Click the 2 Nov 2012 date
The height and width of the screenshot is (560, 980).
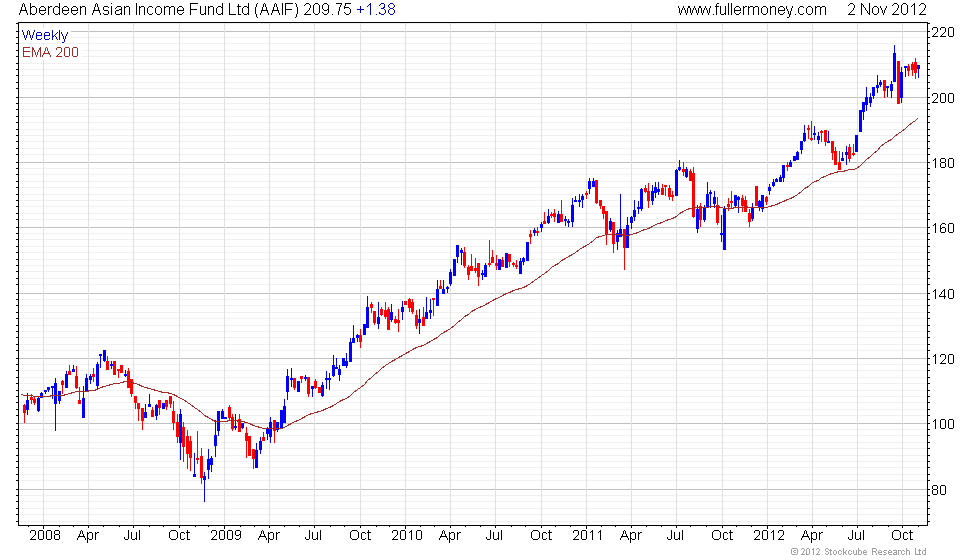pos(887,9)
